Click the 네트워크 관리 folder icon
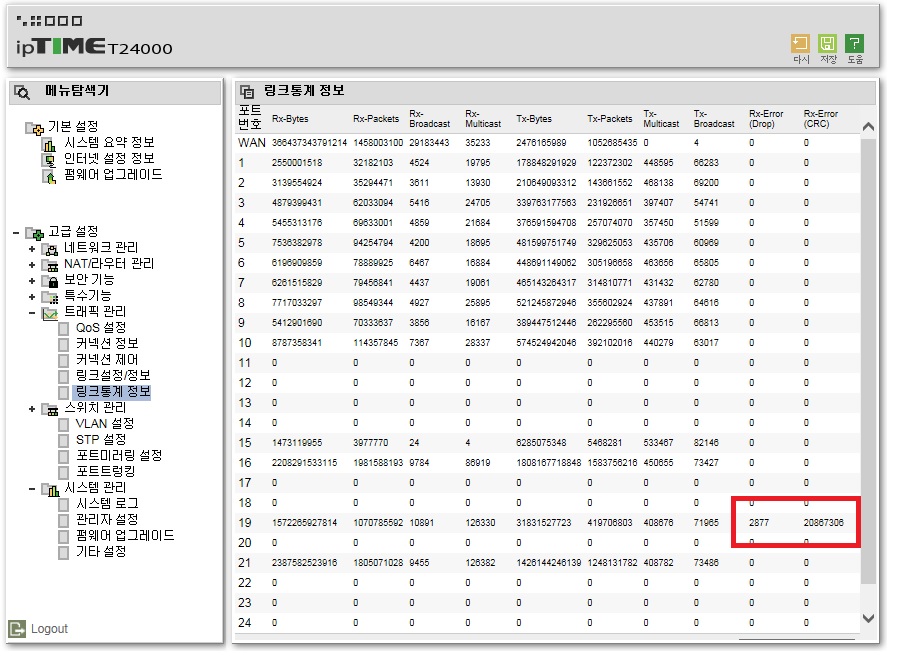This screenshot has height=665, width=899. pyautogui.click(x=50, y=249)
